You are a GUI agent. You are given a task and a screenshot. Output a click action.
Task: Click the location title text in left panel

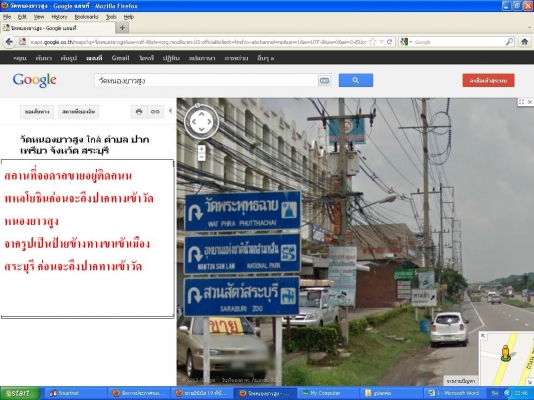coord(84,145)
